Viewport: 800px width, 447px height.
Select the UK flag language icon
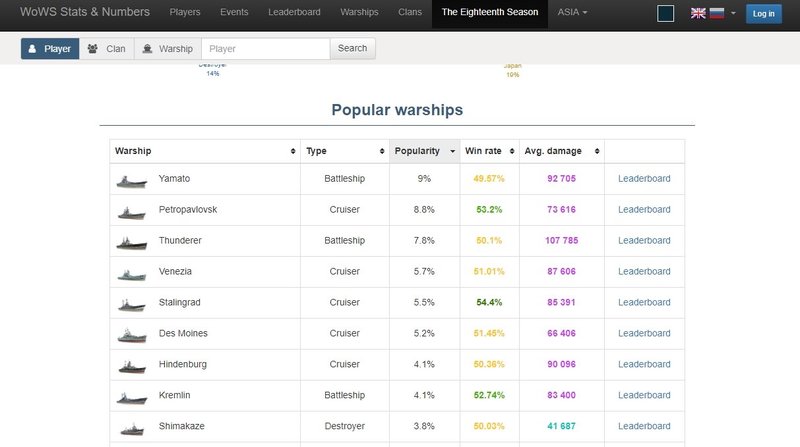click(698, 13)
